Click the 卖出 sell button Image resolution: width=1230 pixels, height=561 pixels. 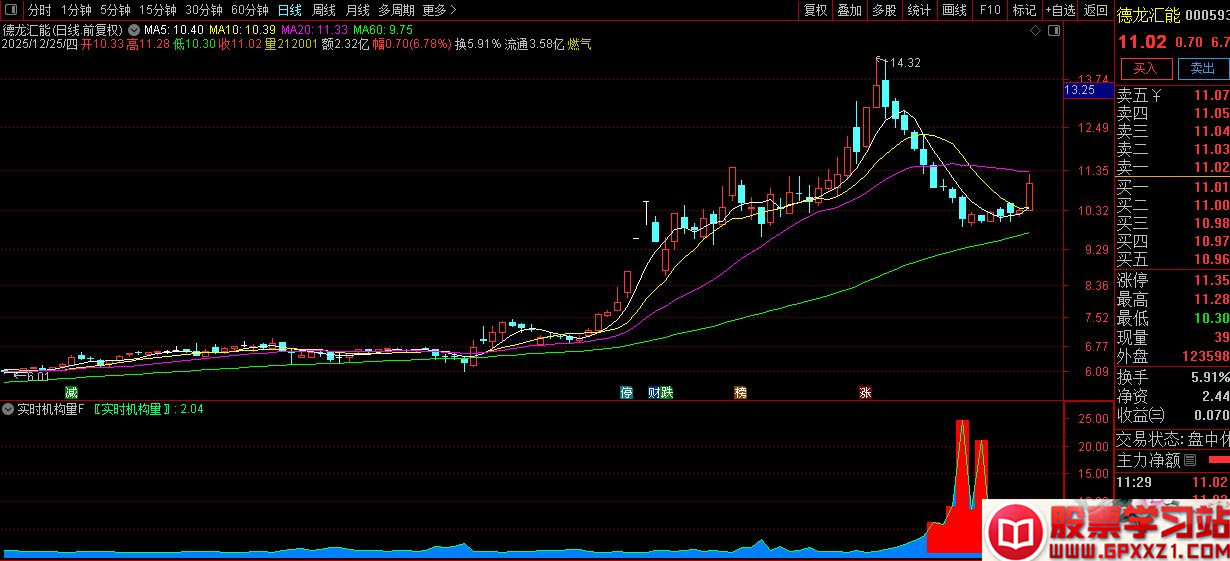pyautogui.click(x=1201, y=68)
